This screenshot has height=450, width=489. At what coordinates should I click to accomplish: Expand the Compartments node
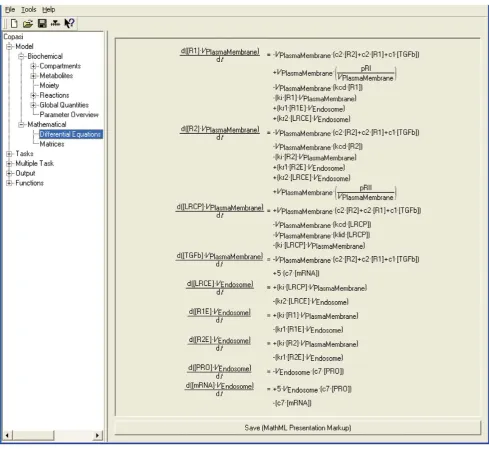coord(33,66)
